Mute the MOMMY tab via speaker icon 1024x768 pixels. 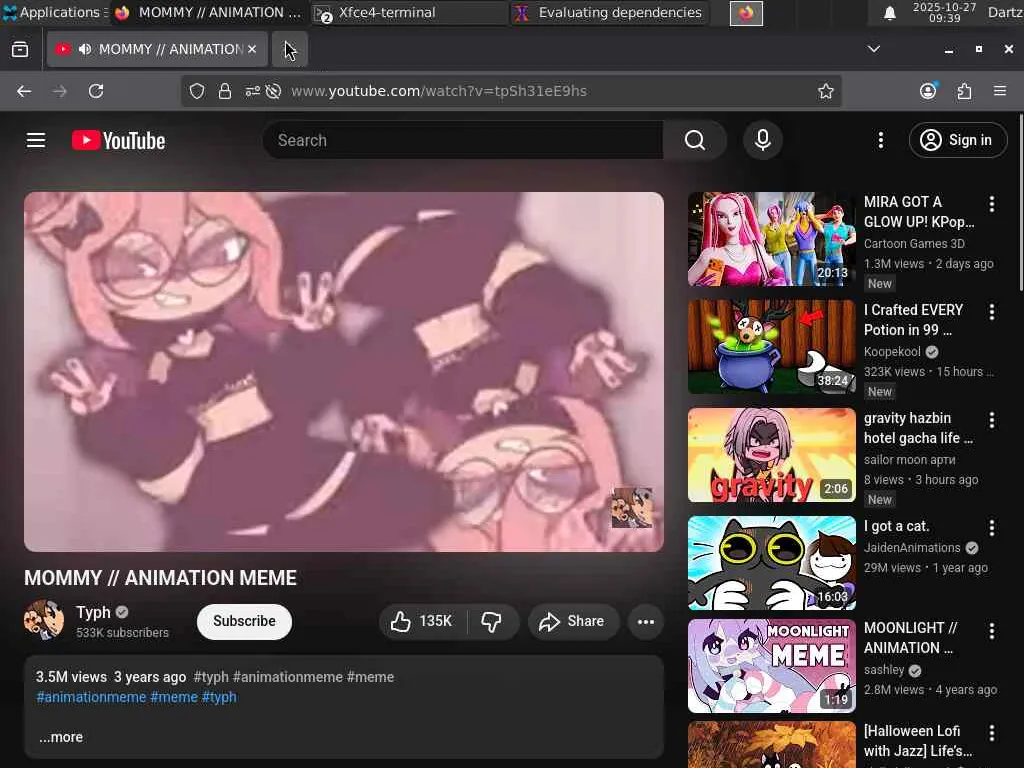pos(85,50)
